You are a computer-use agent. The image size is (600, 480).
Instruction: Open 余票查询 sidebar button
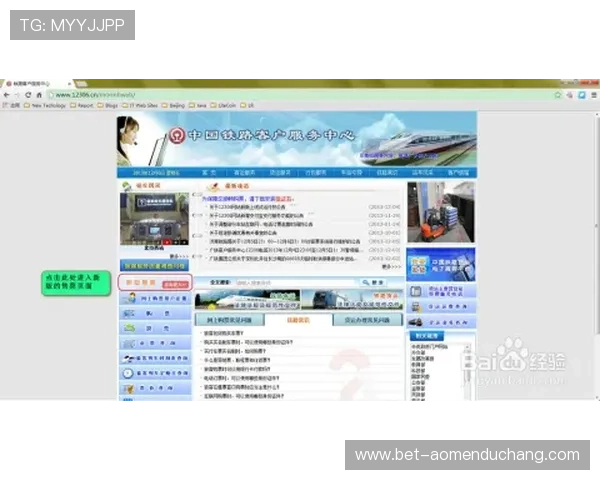coord(155,343)
